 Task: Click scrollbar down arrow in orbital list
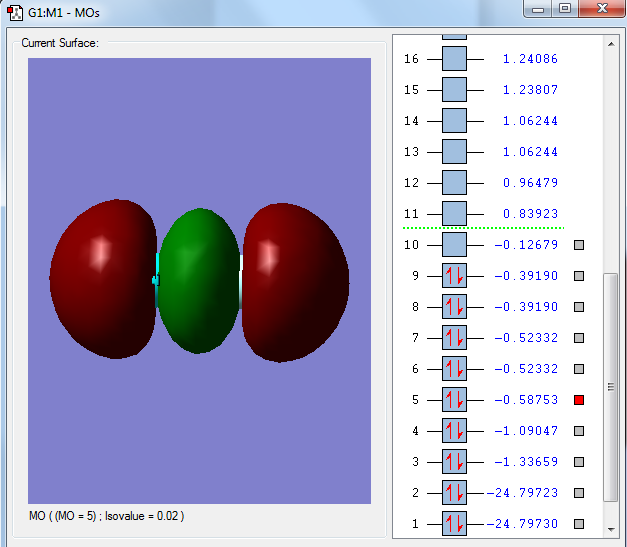[x=611, y=529]
